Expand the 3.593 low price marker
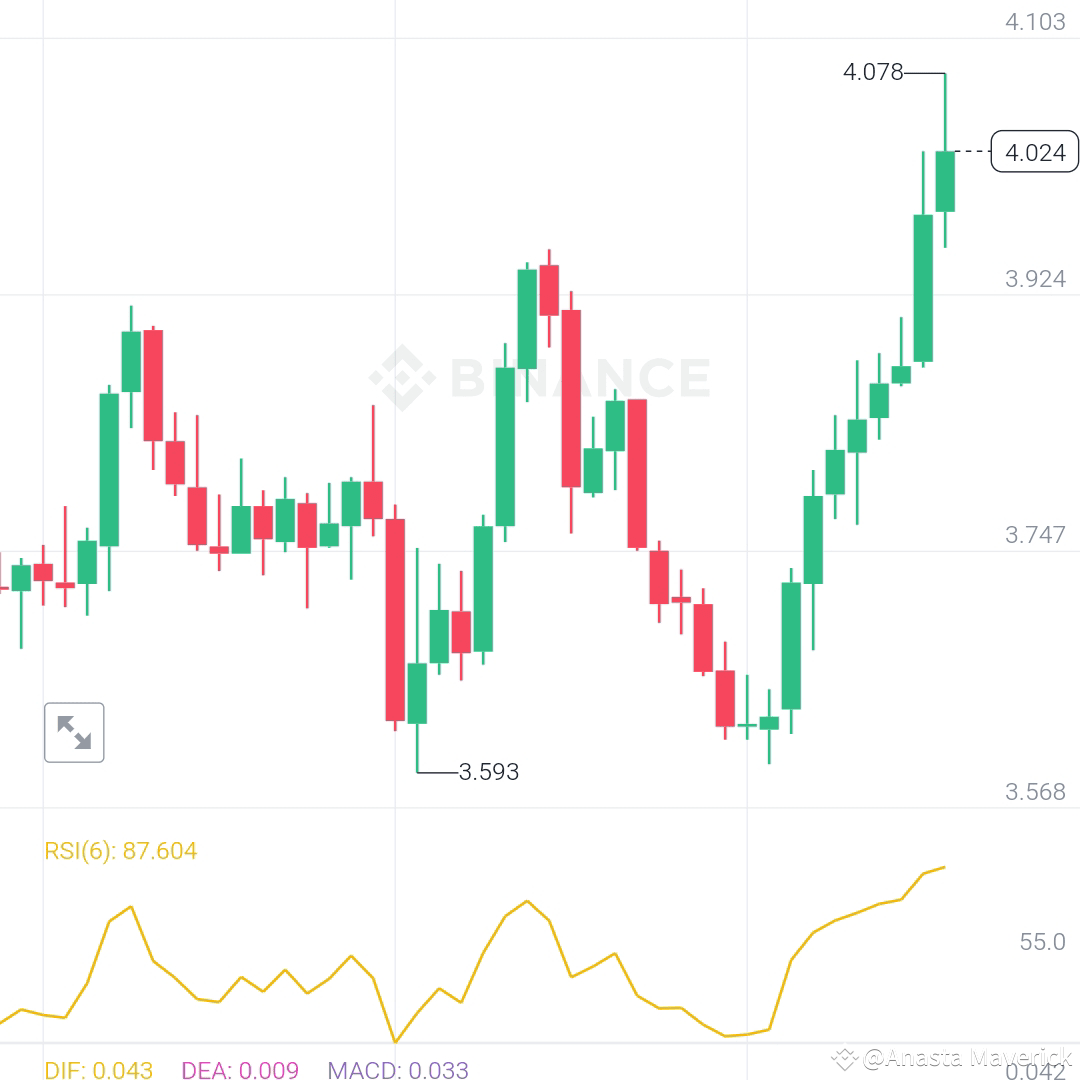 (488, 771)
